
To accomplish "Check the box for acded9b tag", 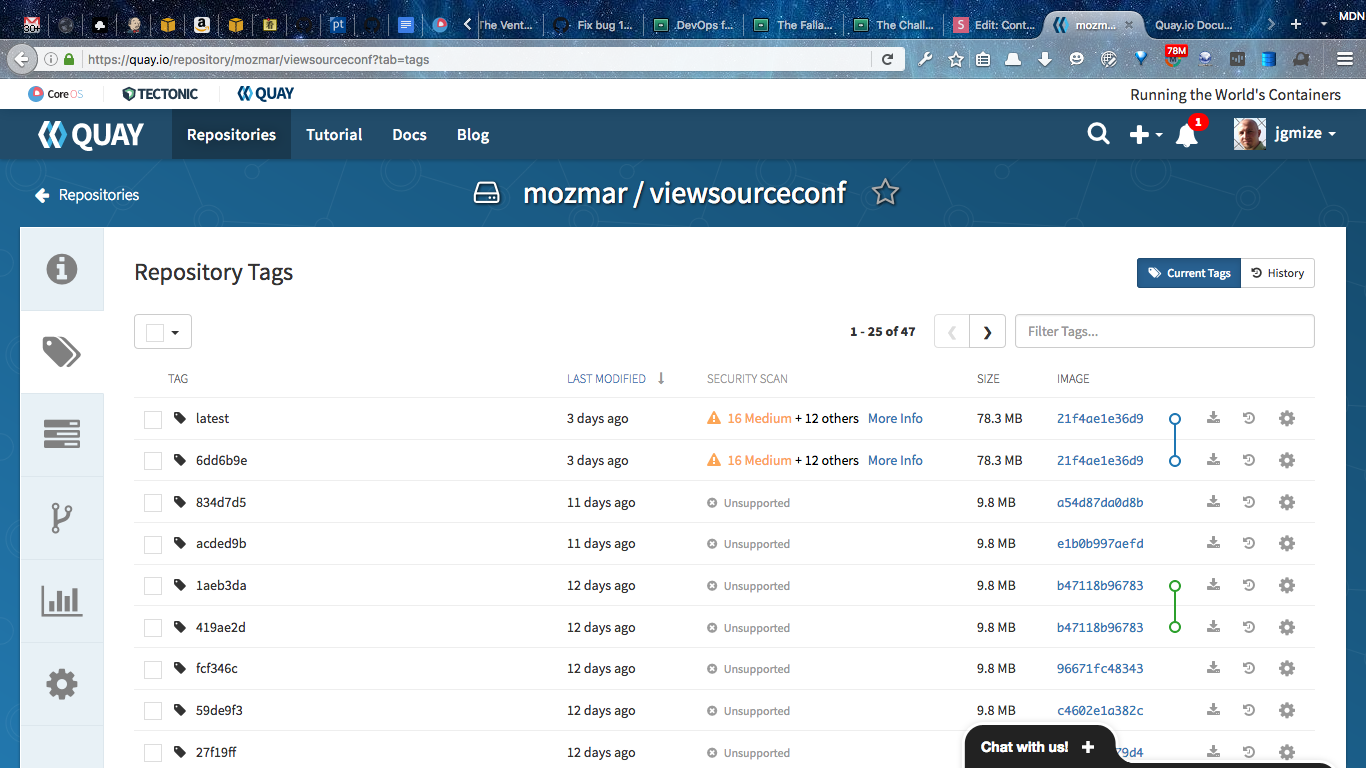I will [x=153, y=544].
